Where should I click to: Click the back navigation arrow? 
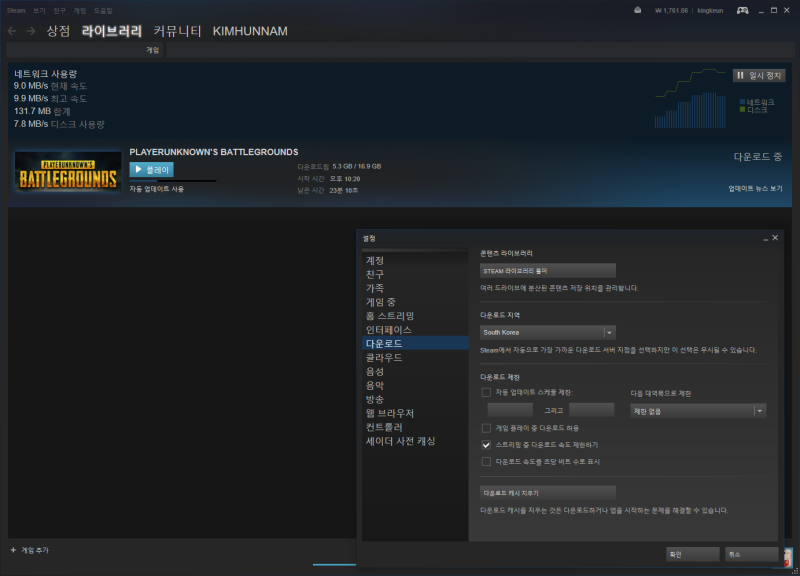click(x=12, y=31)
